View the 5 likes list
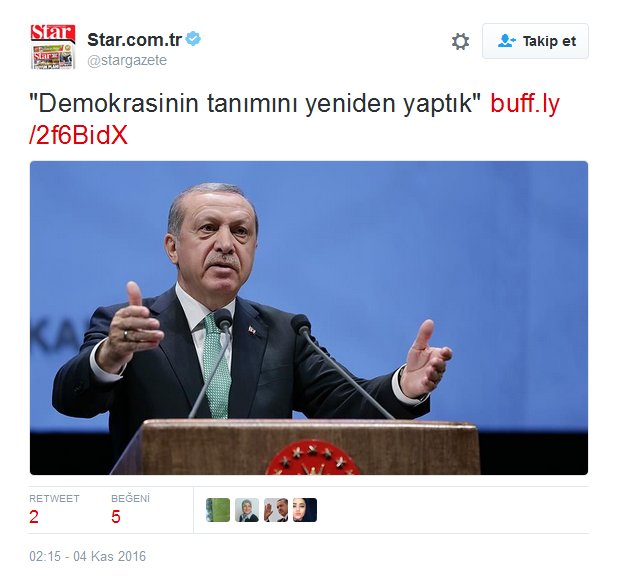 (x=116, y=517)
